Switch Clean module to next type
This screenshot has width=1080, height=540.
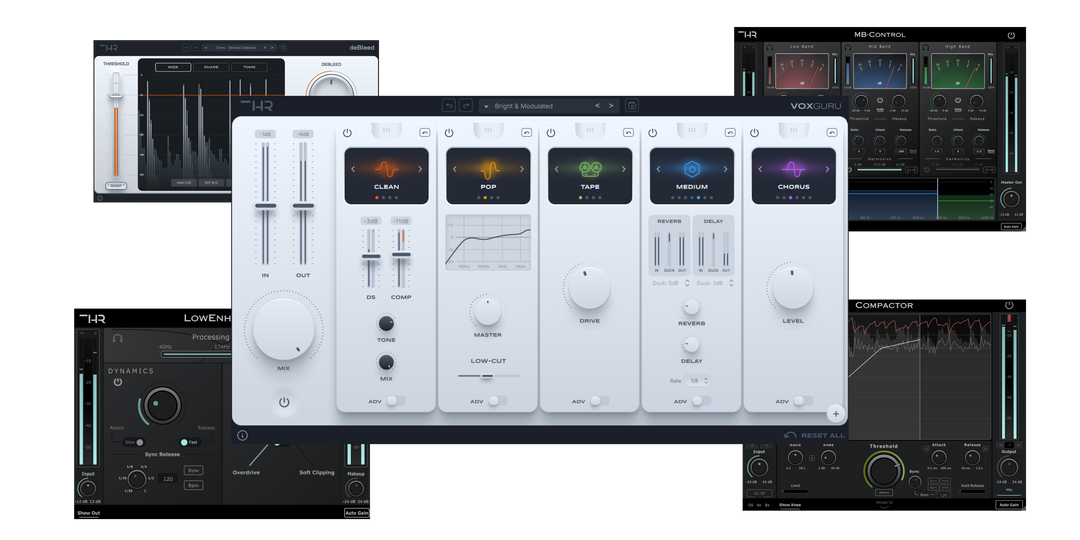pyautogui.click(x=419, y=169)
